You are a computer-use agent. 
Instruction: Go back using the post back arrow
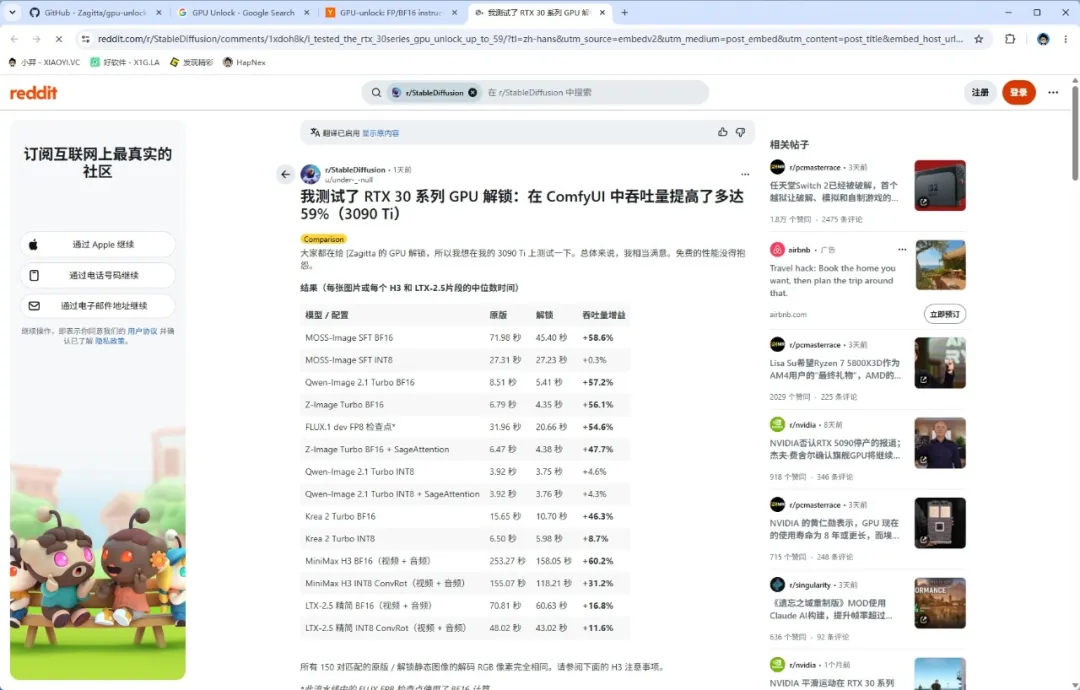(x=285, y=174)
